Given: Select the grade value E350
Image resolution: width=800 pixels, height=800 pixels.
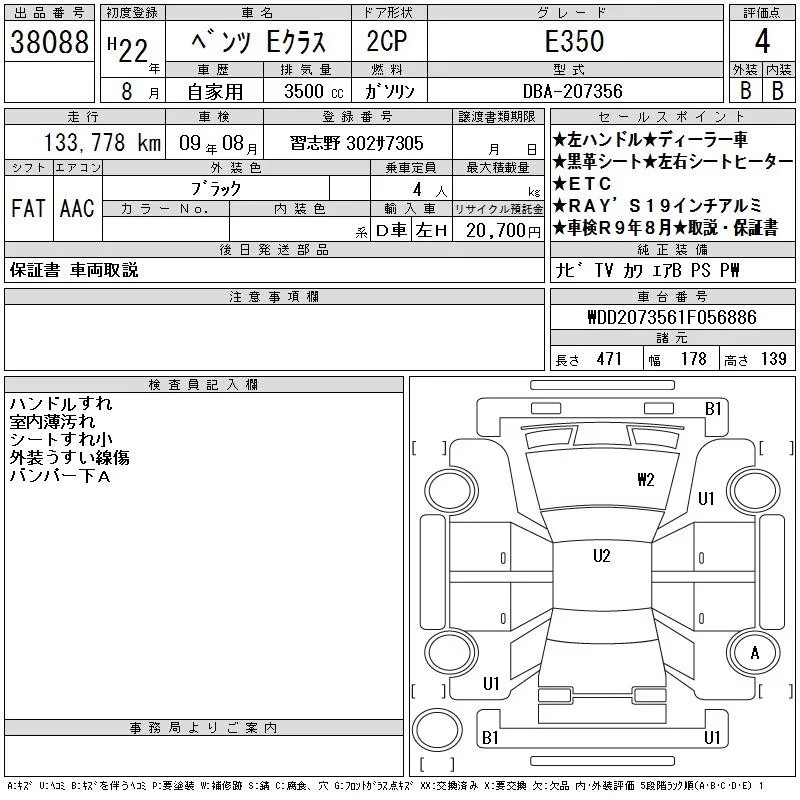Looking at the screenshot, I should 574,41.
